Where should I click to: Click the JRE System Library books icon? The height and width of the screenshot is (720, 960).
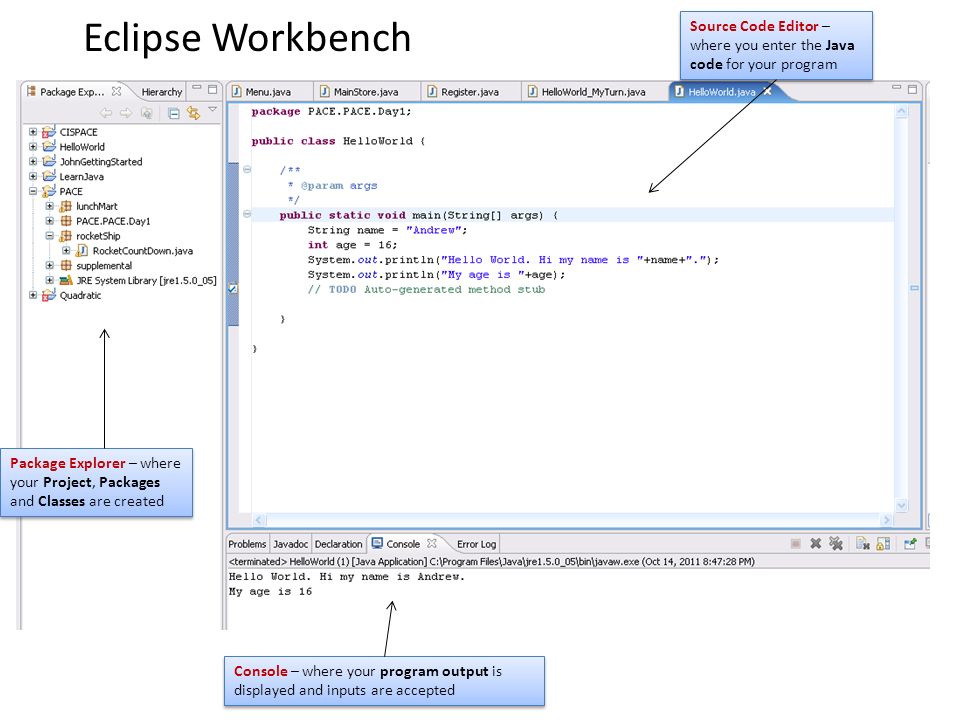(66, 280)
